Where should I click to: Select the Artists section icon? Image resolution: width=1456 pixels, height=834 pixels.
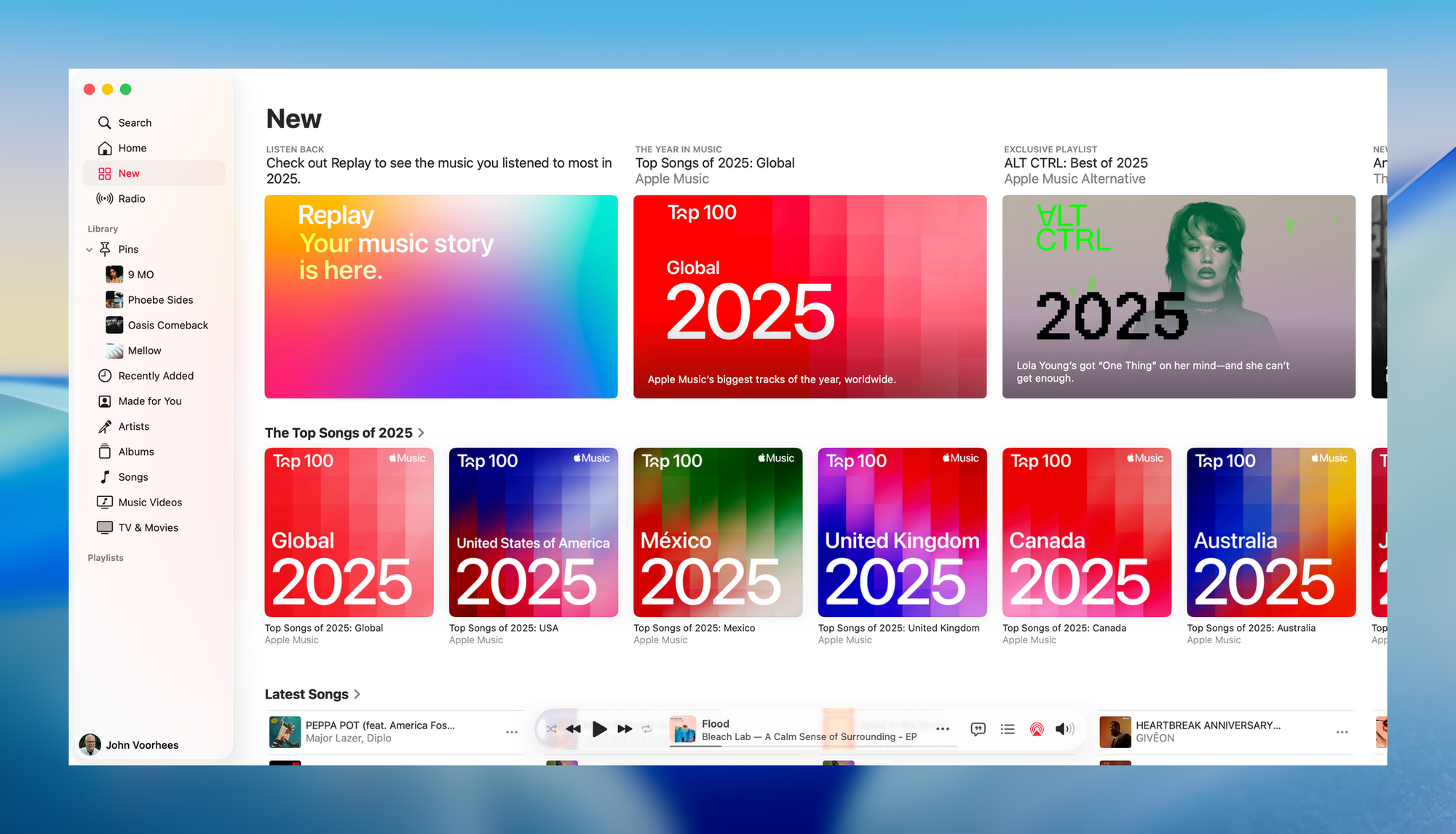[105, 426]
